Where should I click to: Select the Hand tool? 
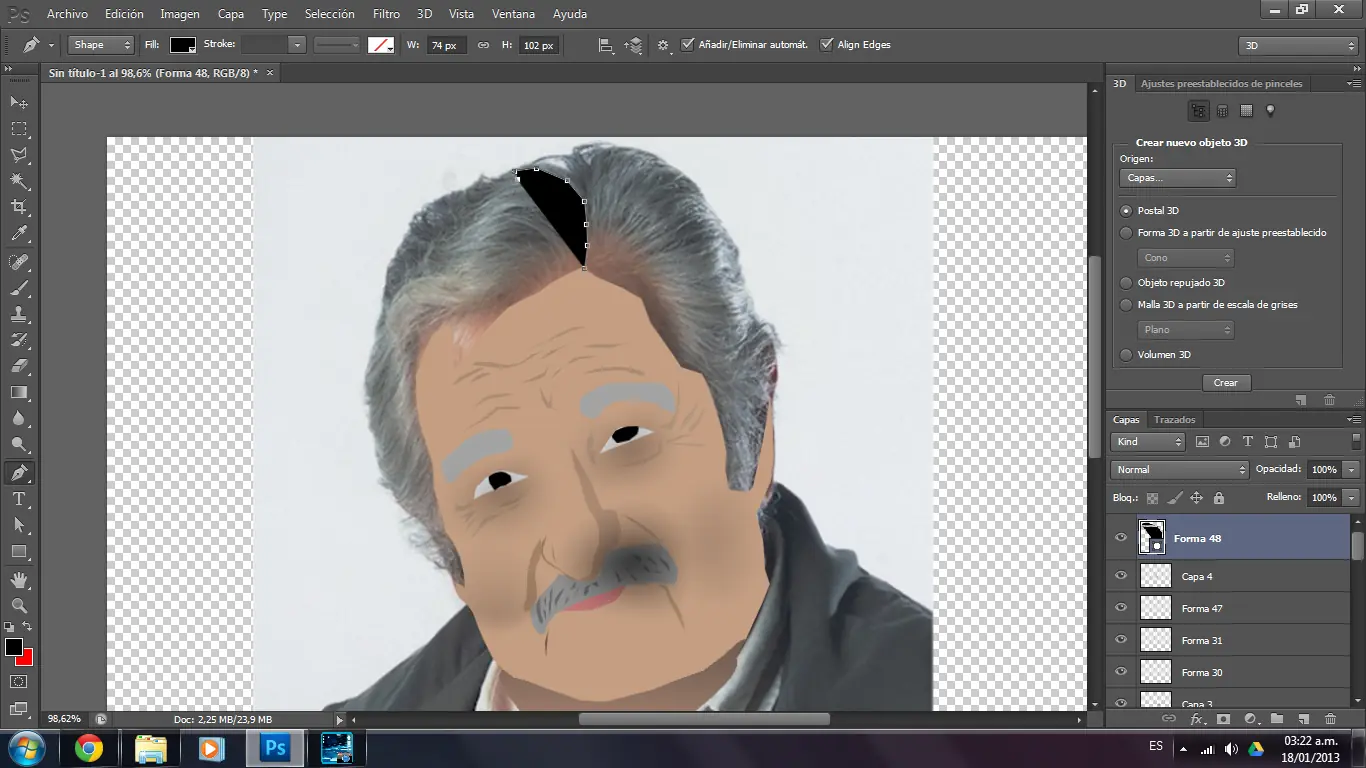pos(19,579)
